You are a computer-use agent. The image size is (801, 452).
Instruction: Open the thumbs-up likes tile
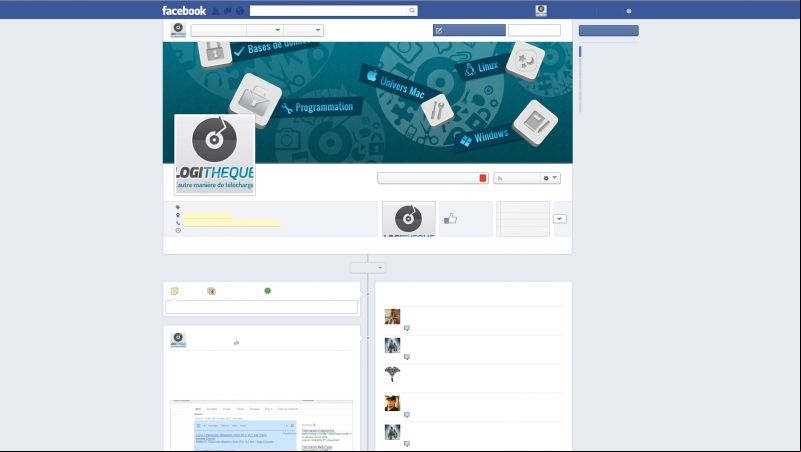click(x=466, y=219)
